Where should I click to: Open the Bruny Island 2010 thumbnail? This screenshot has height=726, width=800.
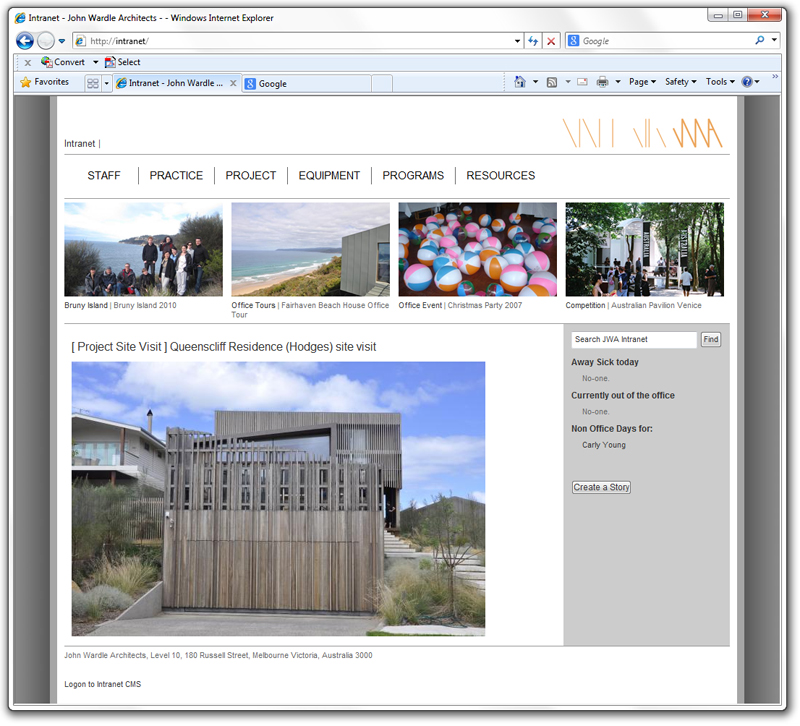click(x=143, y=249)
